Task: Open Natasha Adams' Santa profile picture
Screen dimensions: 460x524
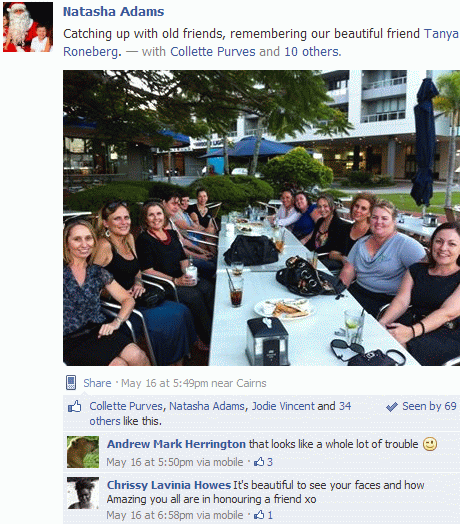Action: coord(28,27)
